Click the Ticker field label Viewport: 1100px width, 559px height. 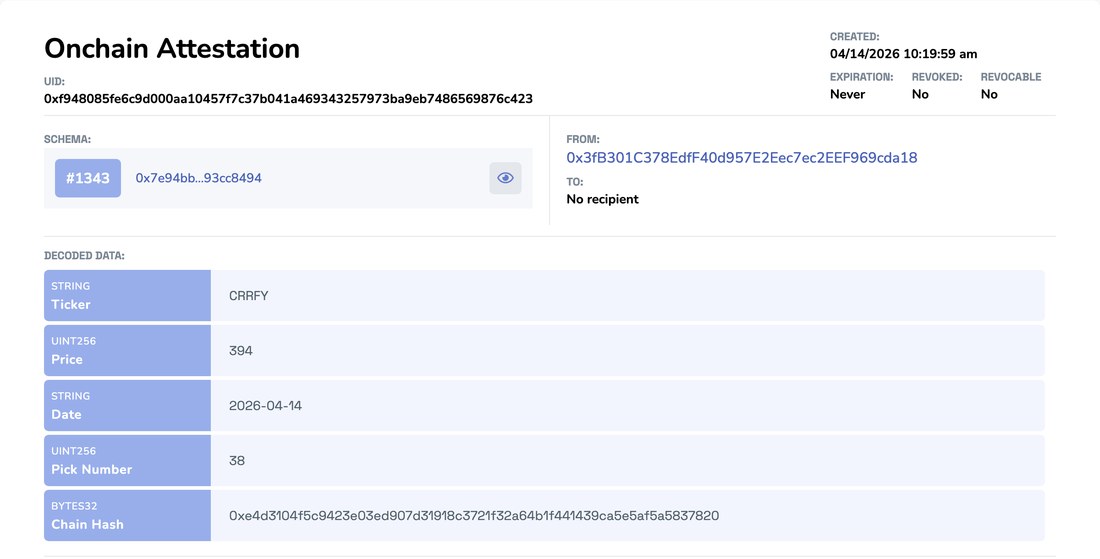click(x=71, y=304)
